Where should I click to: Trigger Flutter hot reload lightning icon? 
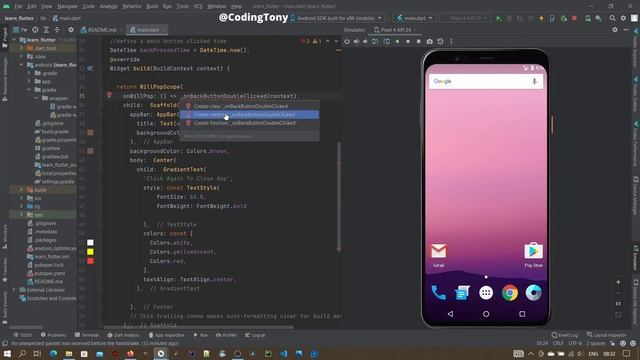pyautogui.click(x=541, y=18)
